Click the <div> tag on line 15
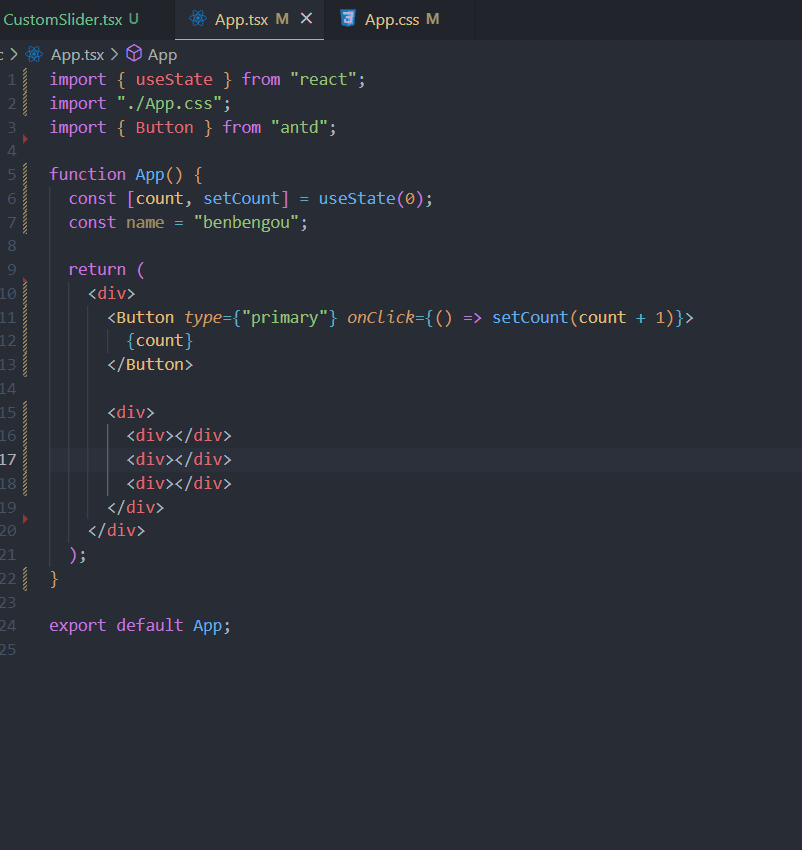This screenshot has width=802, height=850. pos(131,413)
